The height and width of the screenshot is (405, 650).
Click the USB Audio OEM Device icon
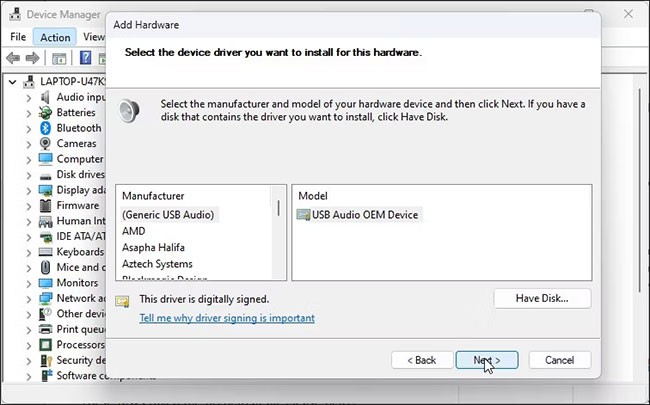304,214
